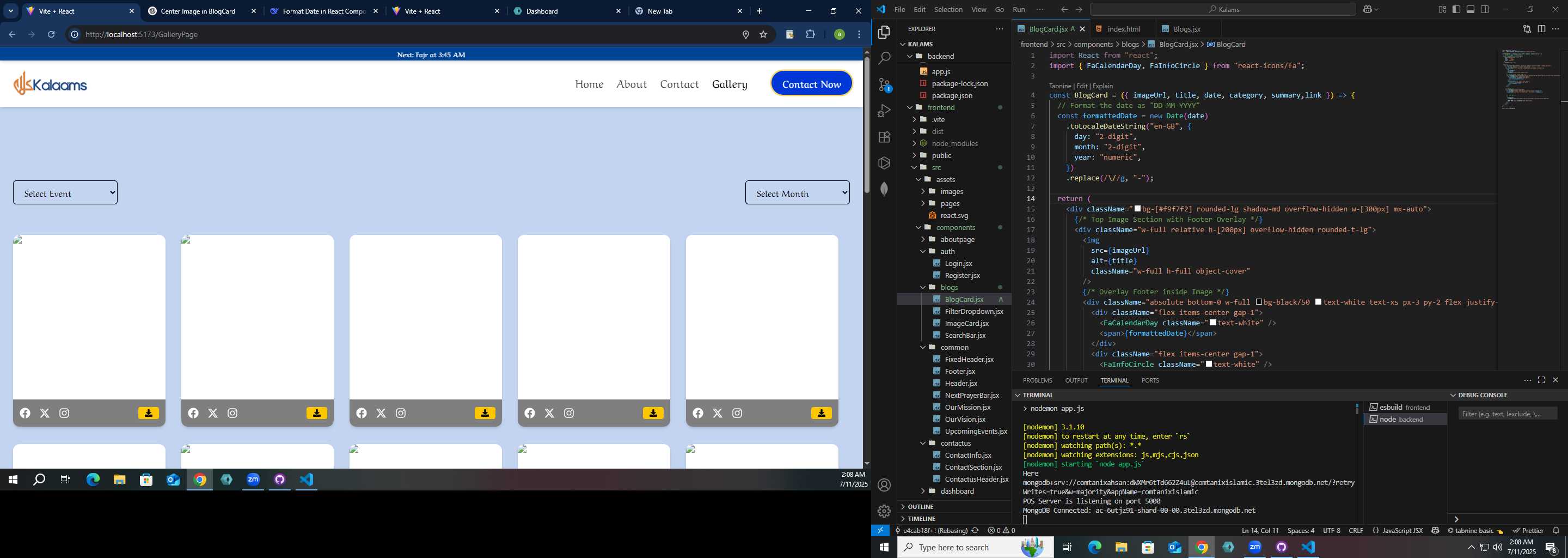Open the Accounts menu in VS Code
This screenshot has width=1568, height=558.
coord(884,486)
